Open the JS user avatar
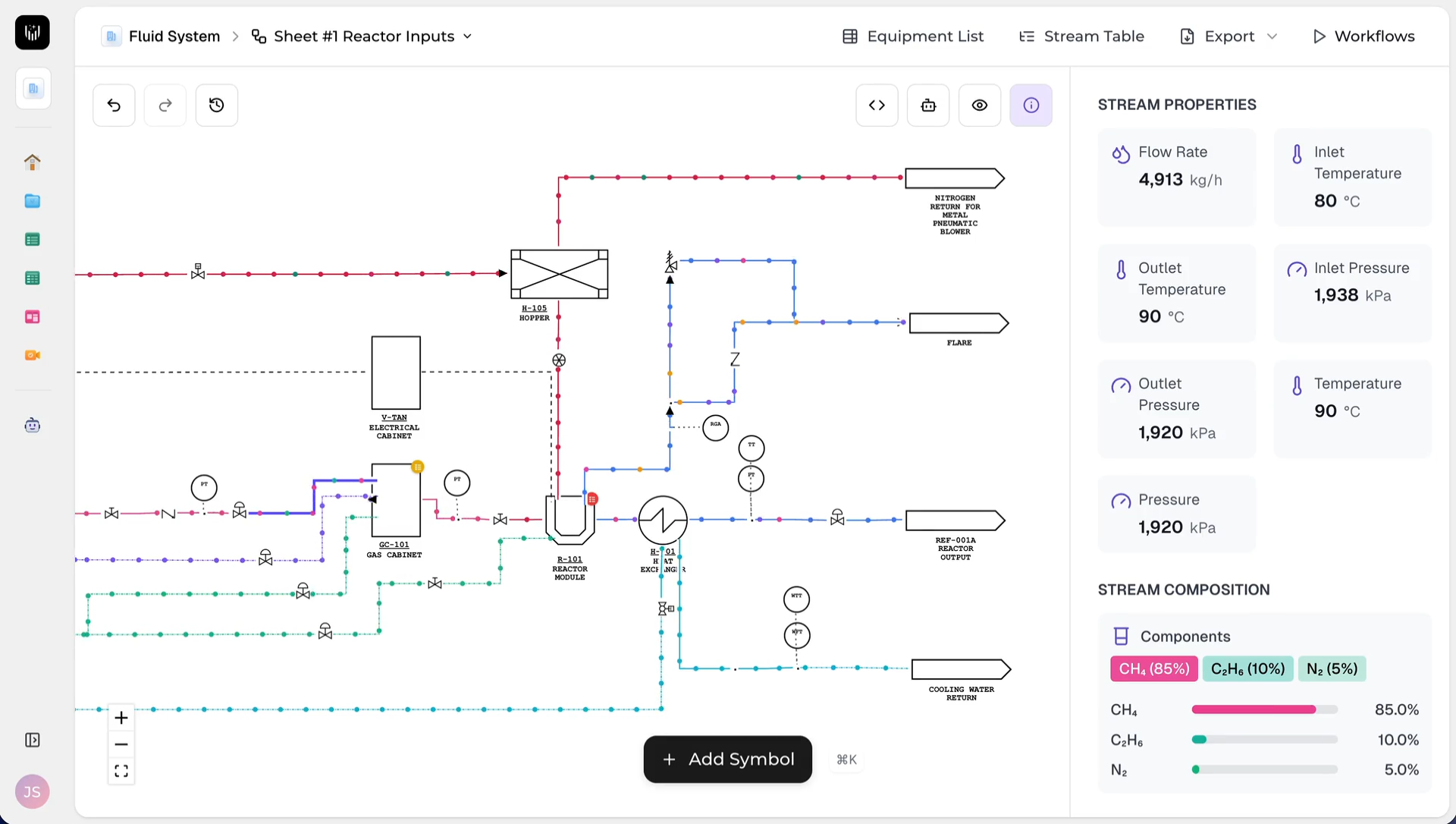Screen dimensions: 1456x824 (33, 792)
